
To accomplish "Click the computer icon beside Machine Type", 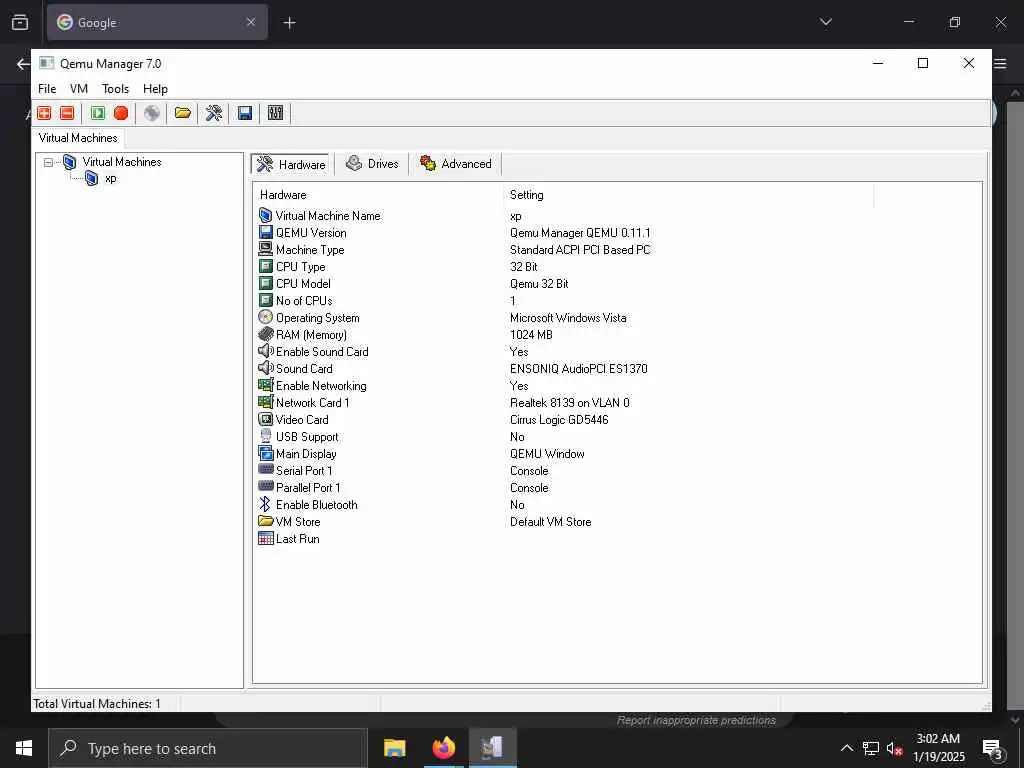I will click(x=265, y=249).
